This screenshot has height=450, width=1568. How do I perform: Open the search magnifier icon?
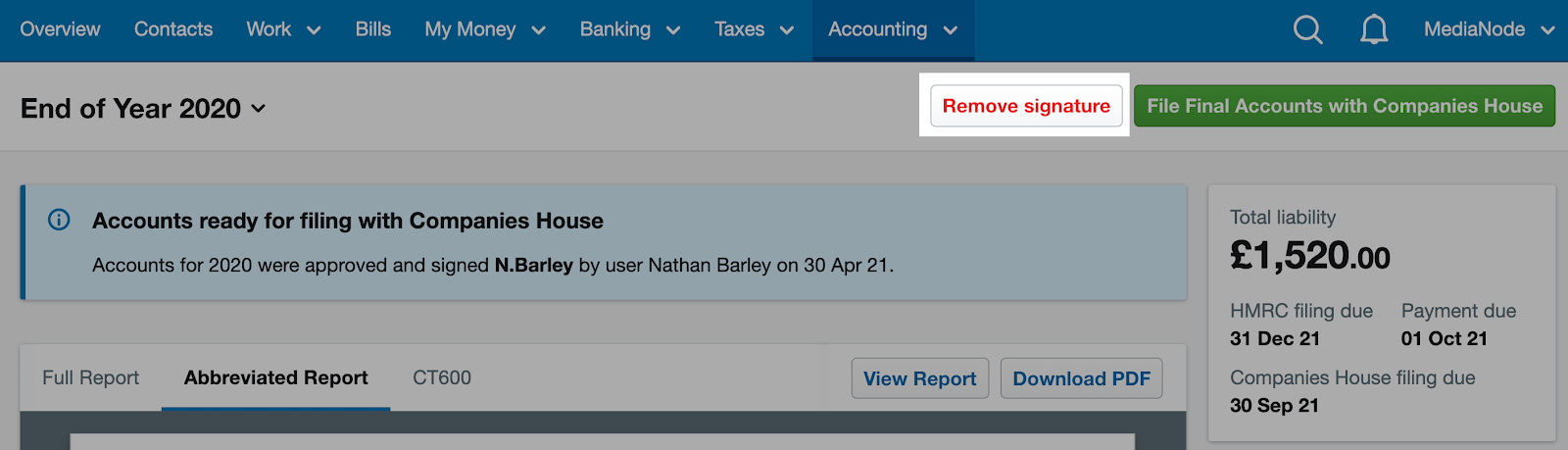point(1308,29)
